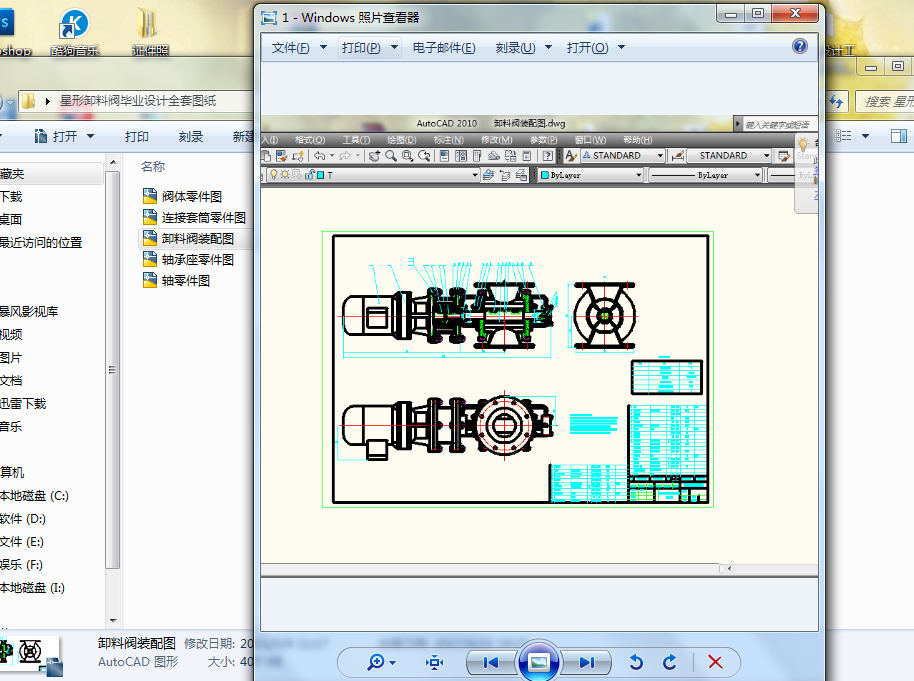This screenshot has height=681, width=914.
Task: Go to the previous photo
Action: point(490,662)
